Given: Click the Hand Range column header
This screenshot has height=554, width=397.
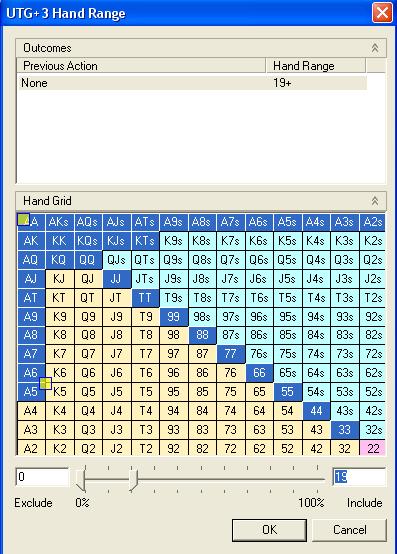Looking at the screenshot, I should (x=316, y=66).
